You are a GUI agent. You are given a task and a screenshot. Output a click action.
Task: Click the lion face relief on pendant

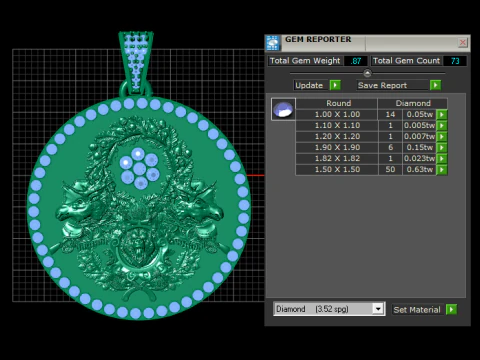[138, 246]
